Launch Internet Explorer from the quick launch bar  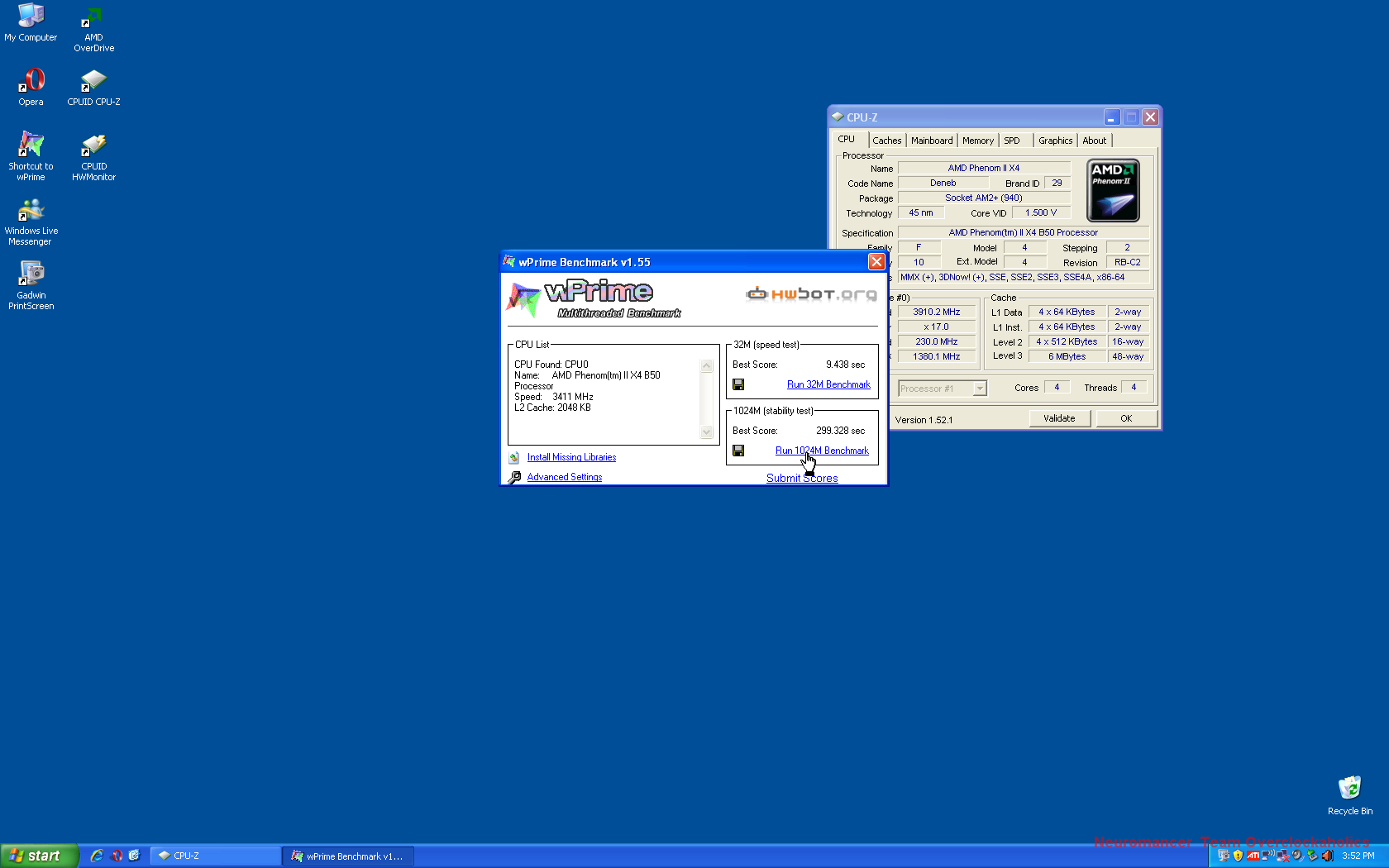click(x=97, y=856)
